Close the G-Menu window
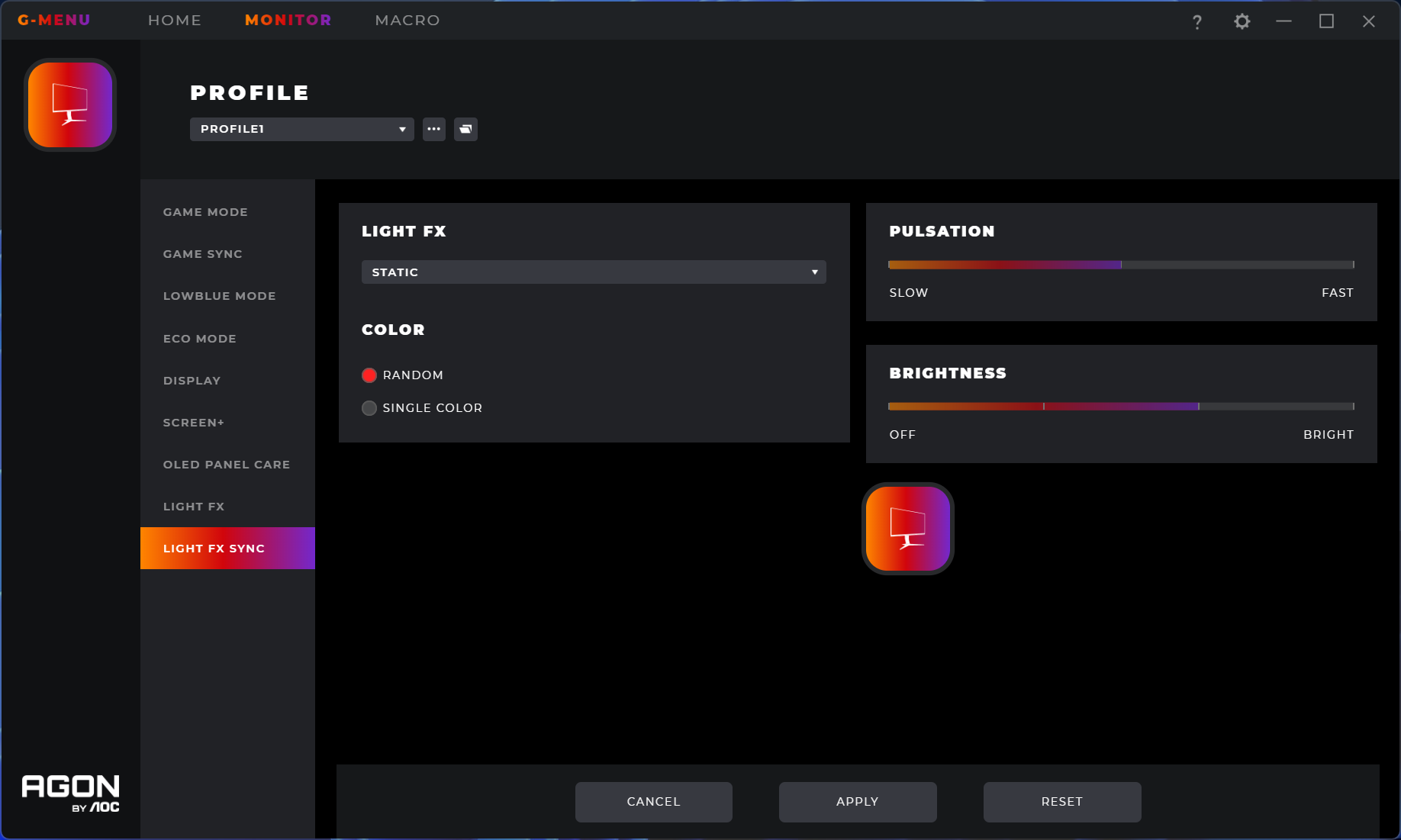 1369,21
